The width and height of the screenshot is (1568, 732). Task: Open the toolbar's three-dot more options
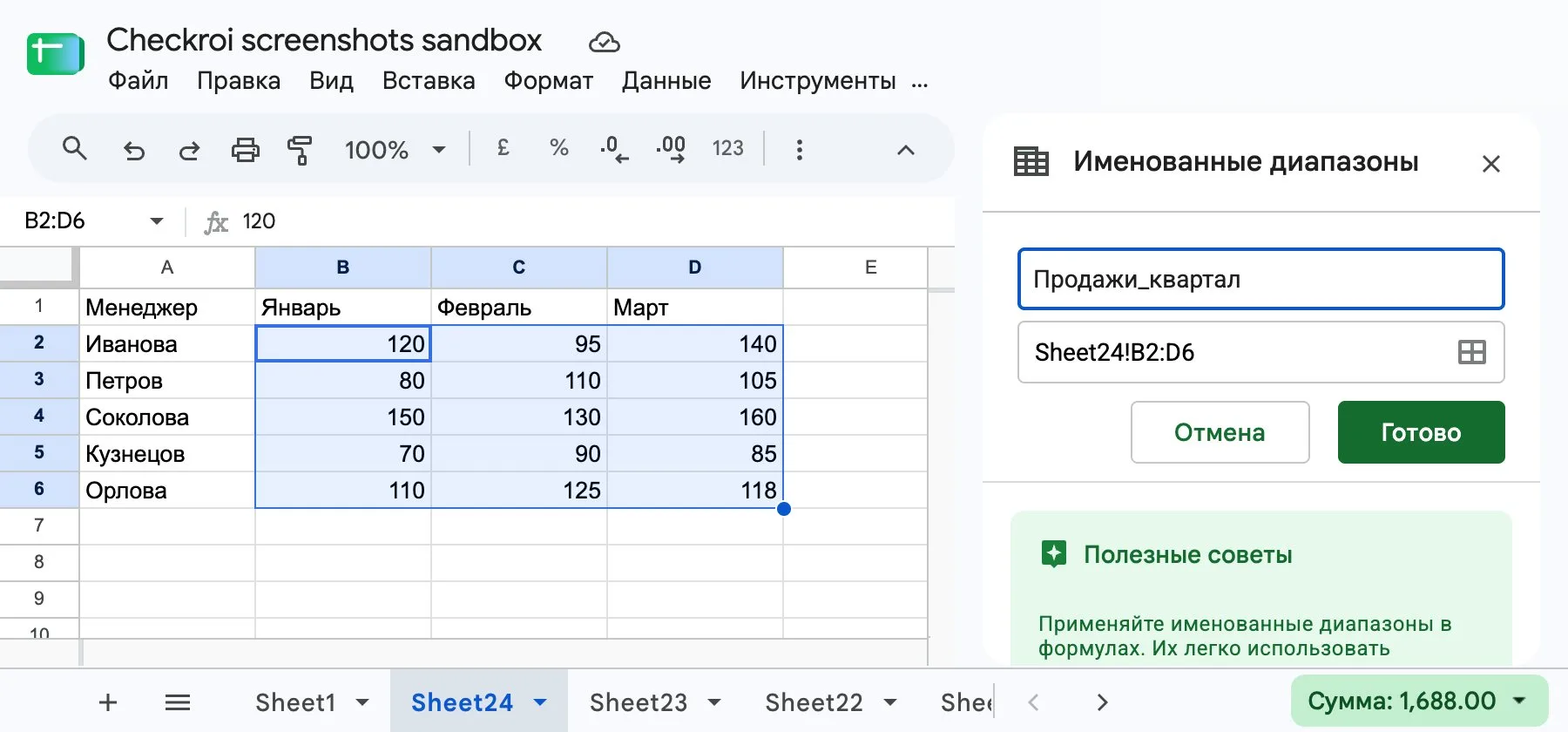point(799,150)
